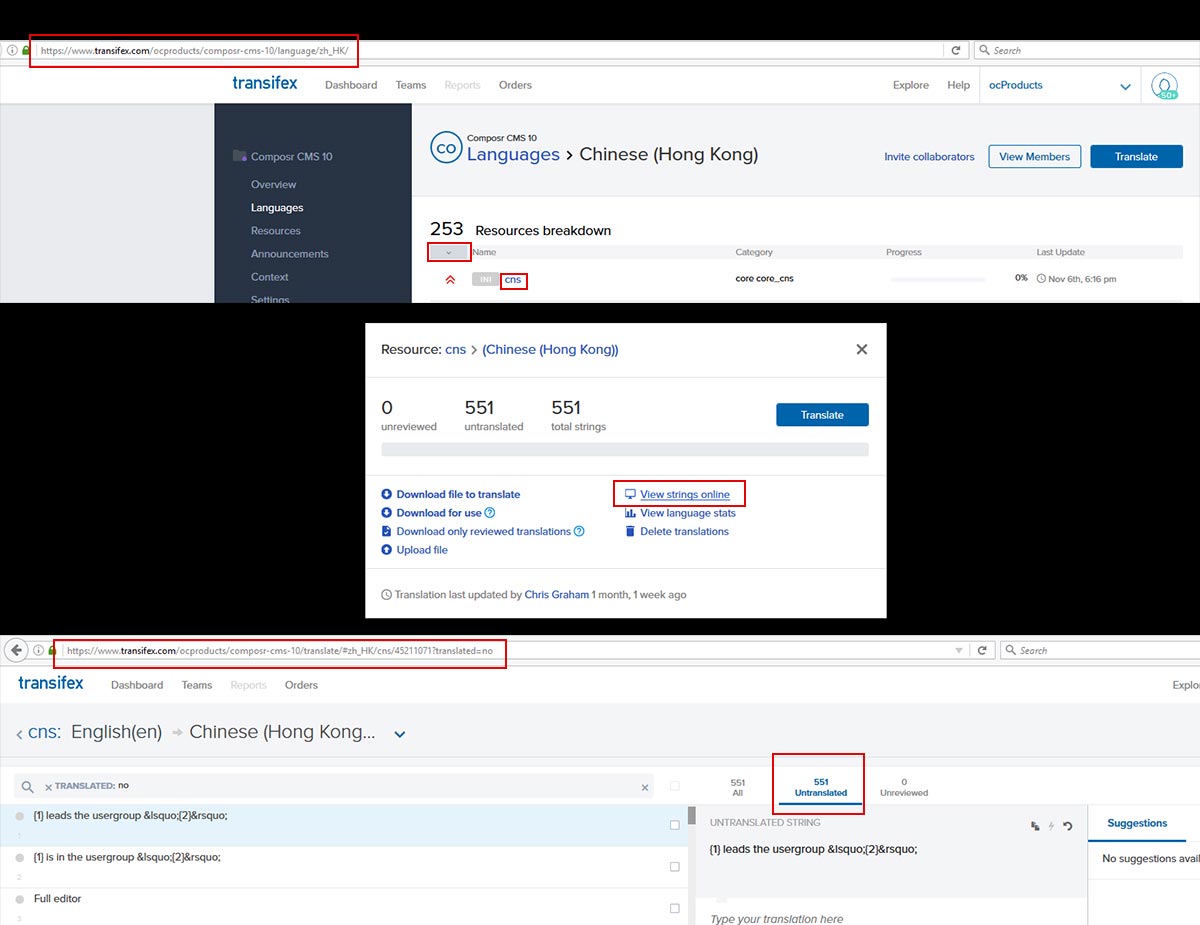Click the browser back arrow next to the translate URL
The width and height of the screenshot is (1200, 925).
(17, 650)
